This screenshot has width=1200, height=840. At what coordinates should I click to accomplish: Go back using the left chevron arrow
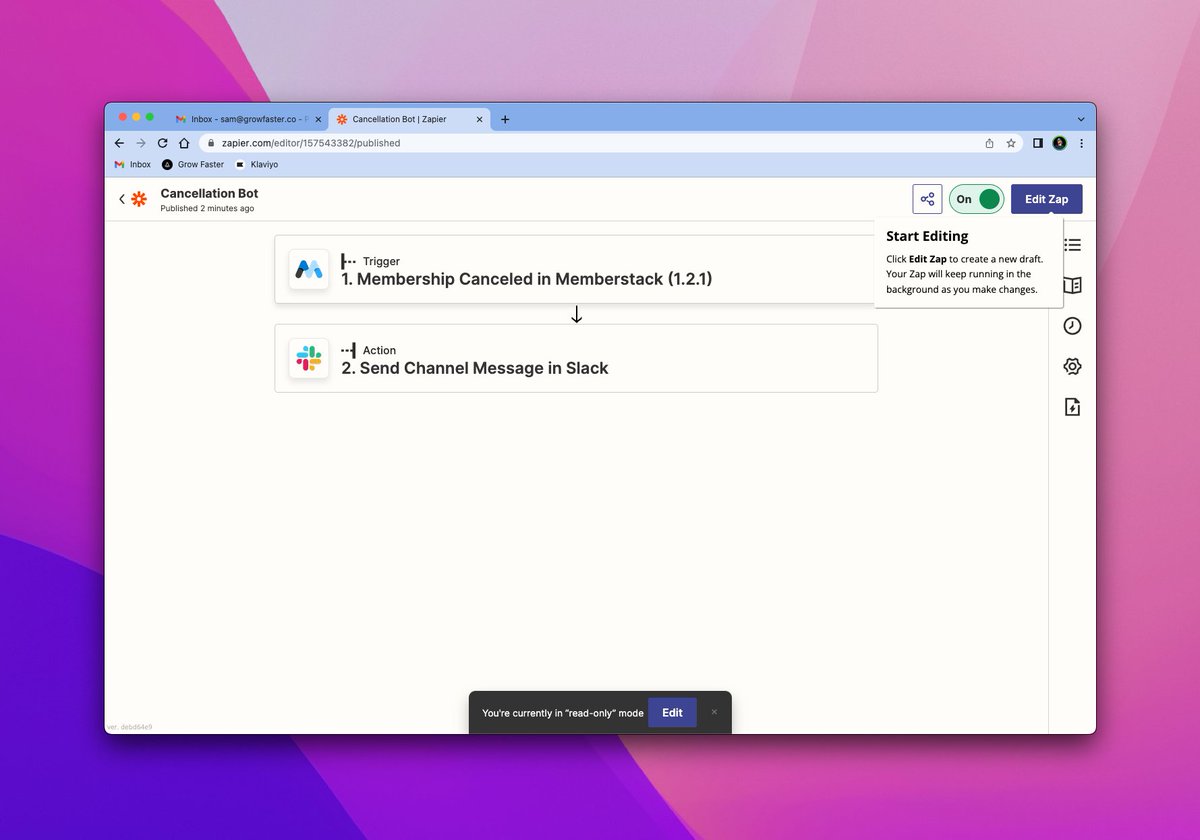122,199
